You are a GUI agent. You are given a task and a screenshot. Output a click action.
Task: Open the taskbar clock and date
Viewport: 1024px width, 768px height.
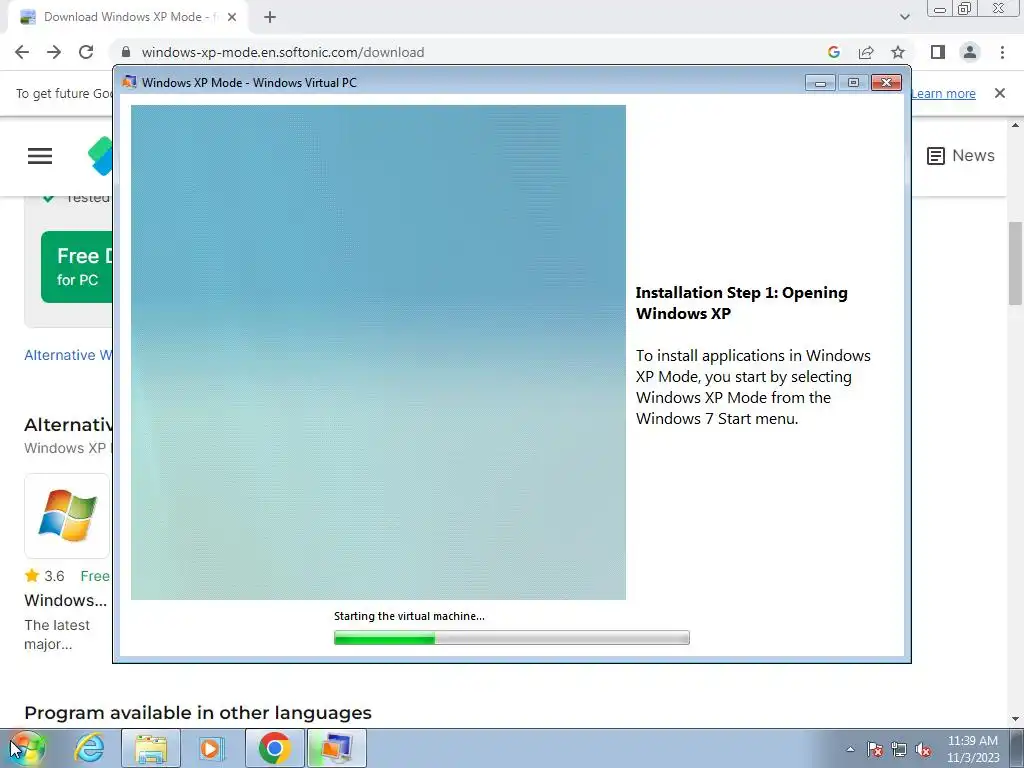tap(973, 749)
